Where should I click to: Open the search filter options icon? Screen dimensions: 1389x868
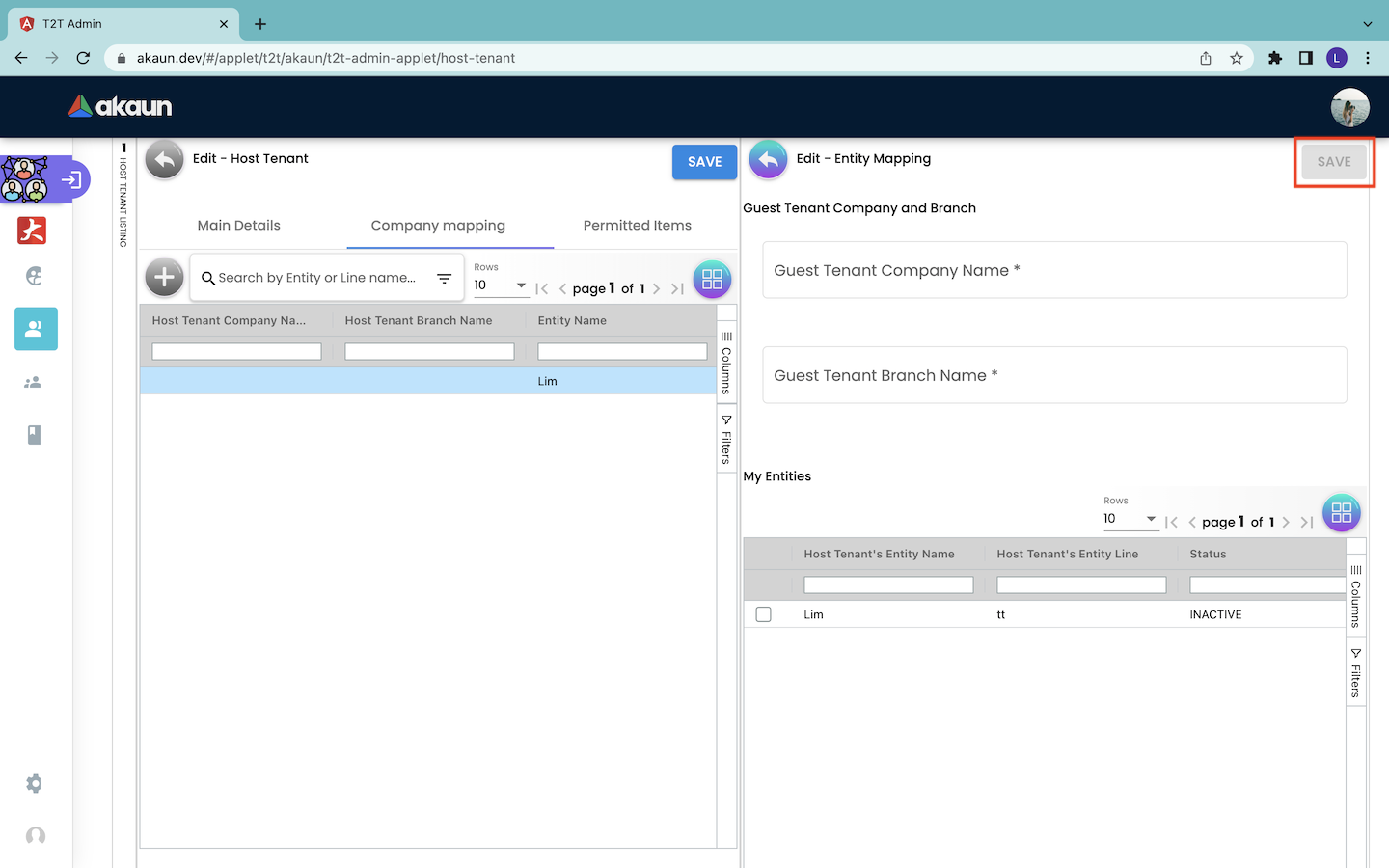point(445,278)
